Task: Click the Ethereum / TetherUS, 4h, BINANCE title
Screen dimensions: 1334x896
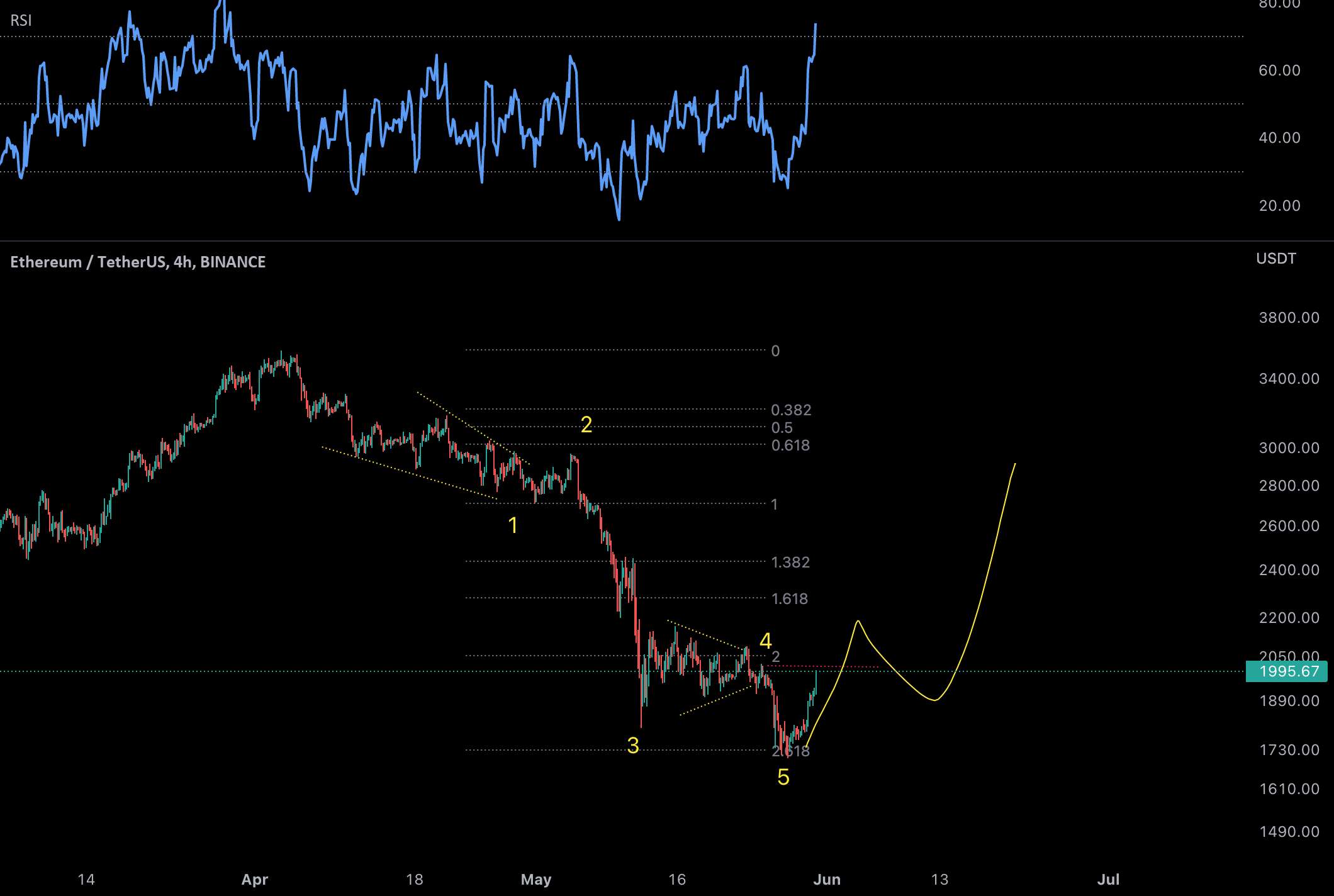Action: point(138,262)
